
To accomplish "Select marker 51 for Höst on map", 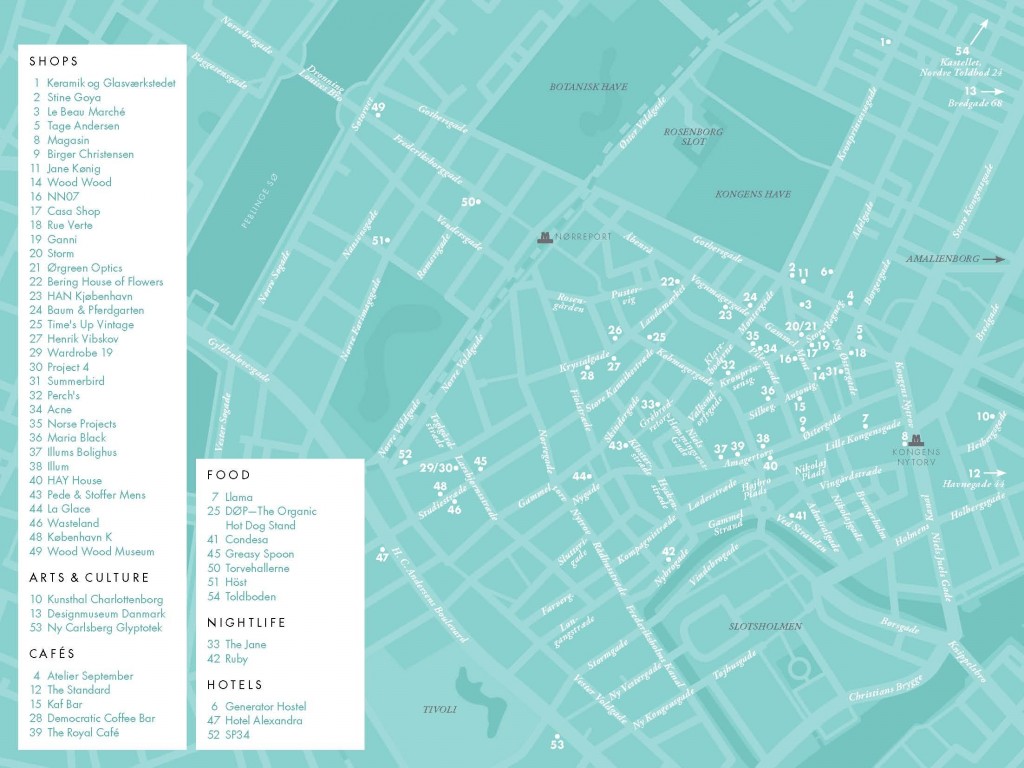I will click(377, 240).
